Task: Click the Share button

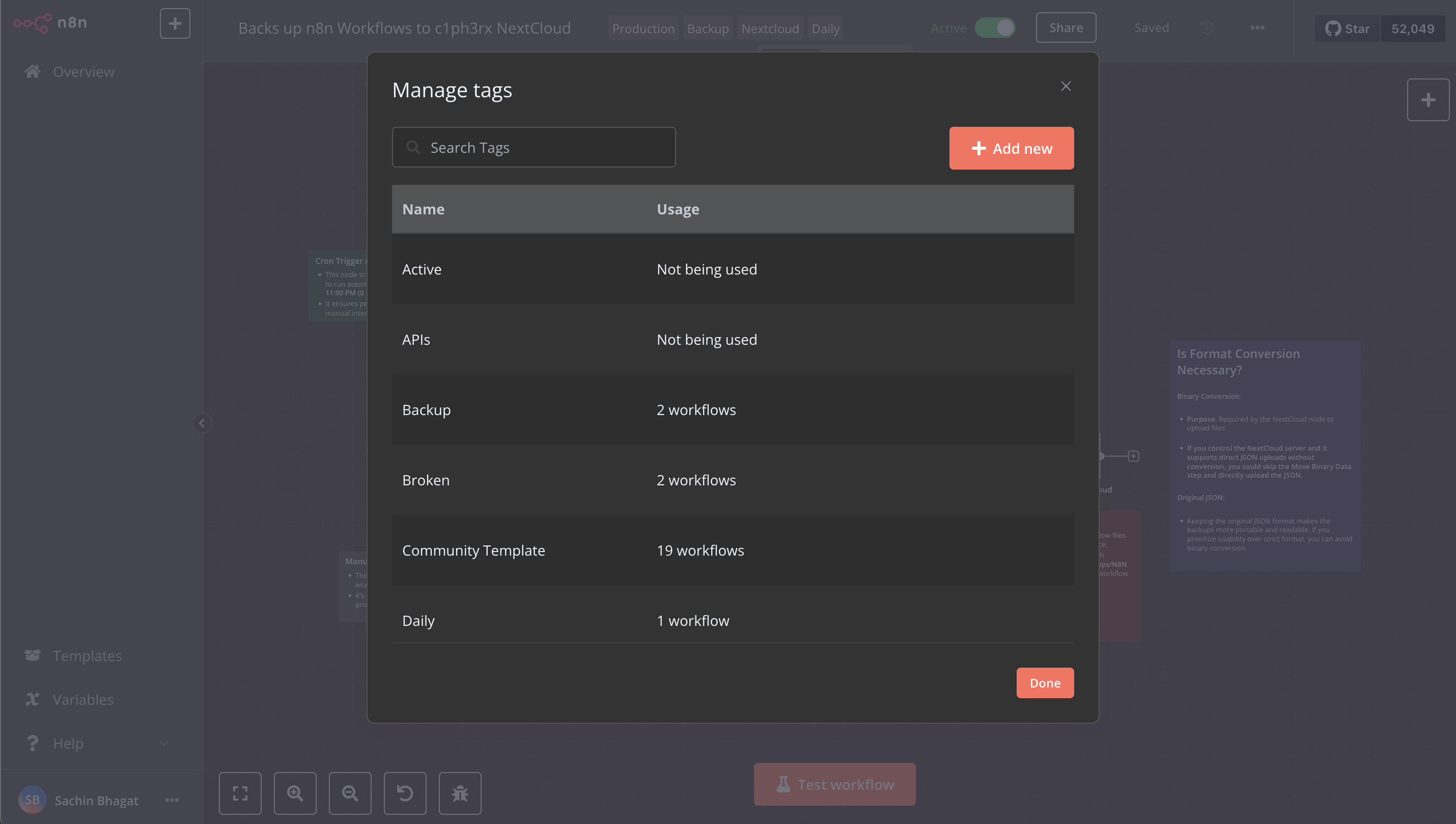Action: tap(1066, 28)
